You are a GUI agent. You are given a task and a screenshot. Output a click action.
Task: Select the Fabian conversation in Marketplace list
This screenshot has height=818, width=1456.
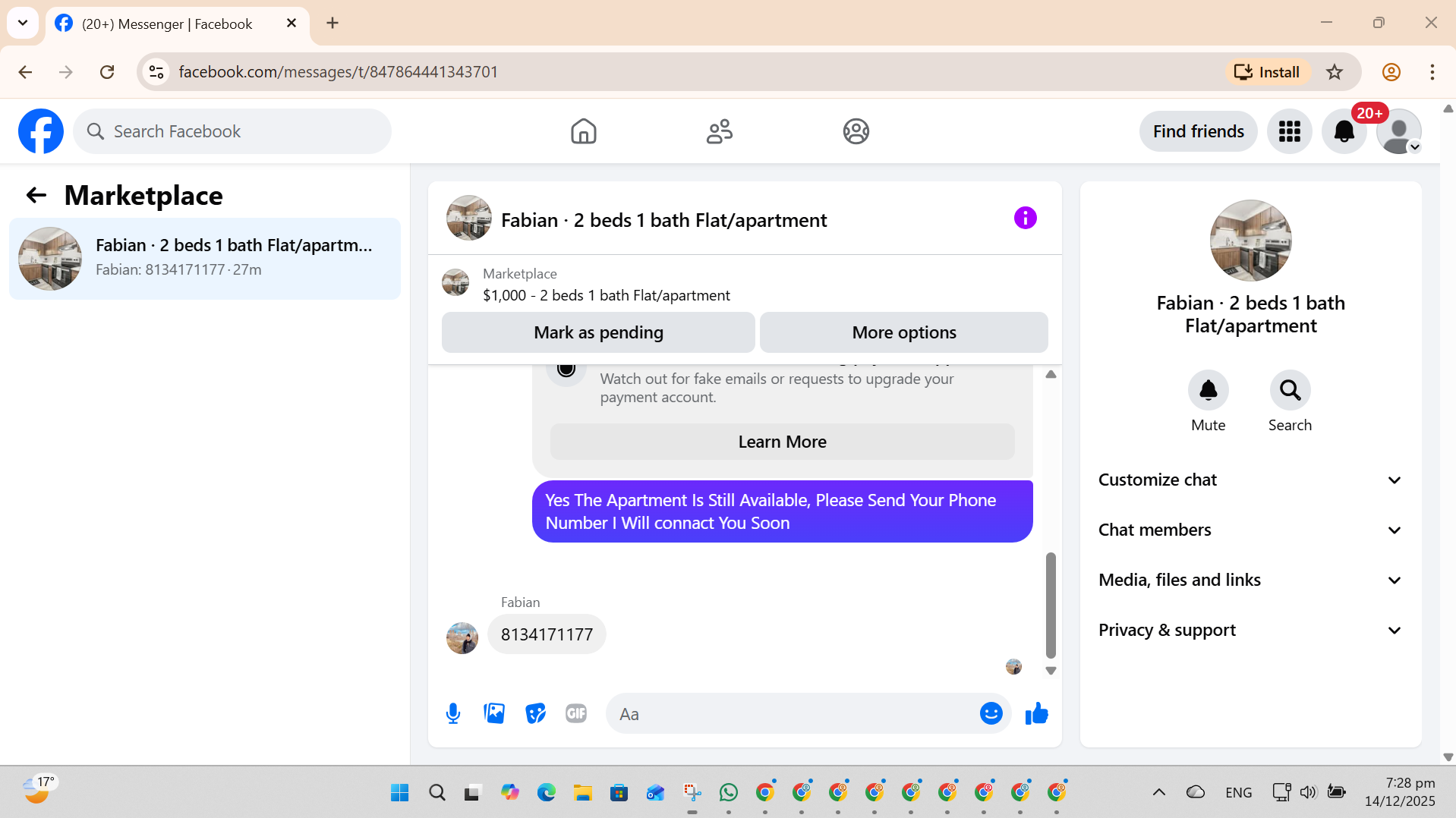pos(205,258)
